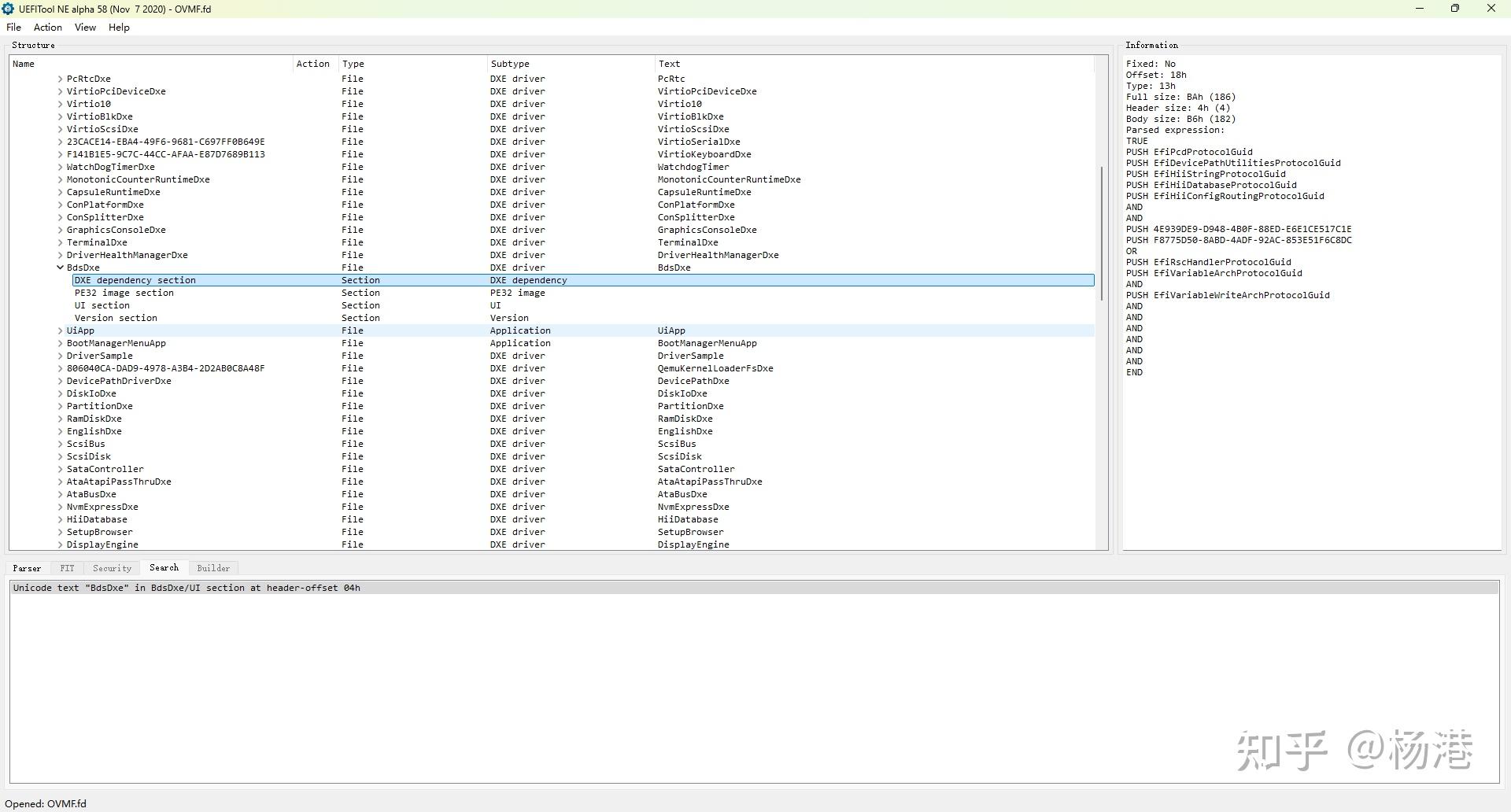Select the PE32 image section under BdsDxe
Screen dimensions: 1511x812
pos(124,292)
